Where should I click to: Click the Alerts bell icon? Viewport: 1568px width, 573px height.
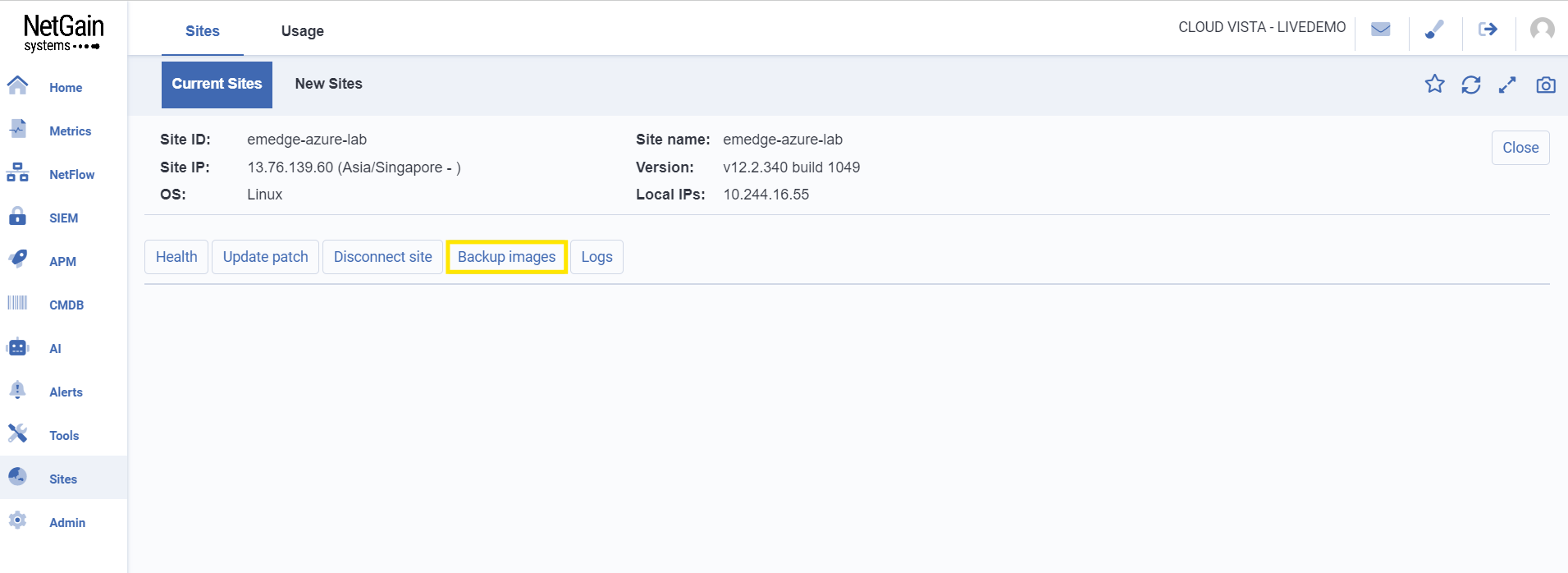17,390
